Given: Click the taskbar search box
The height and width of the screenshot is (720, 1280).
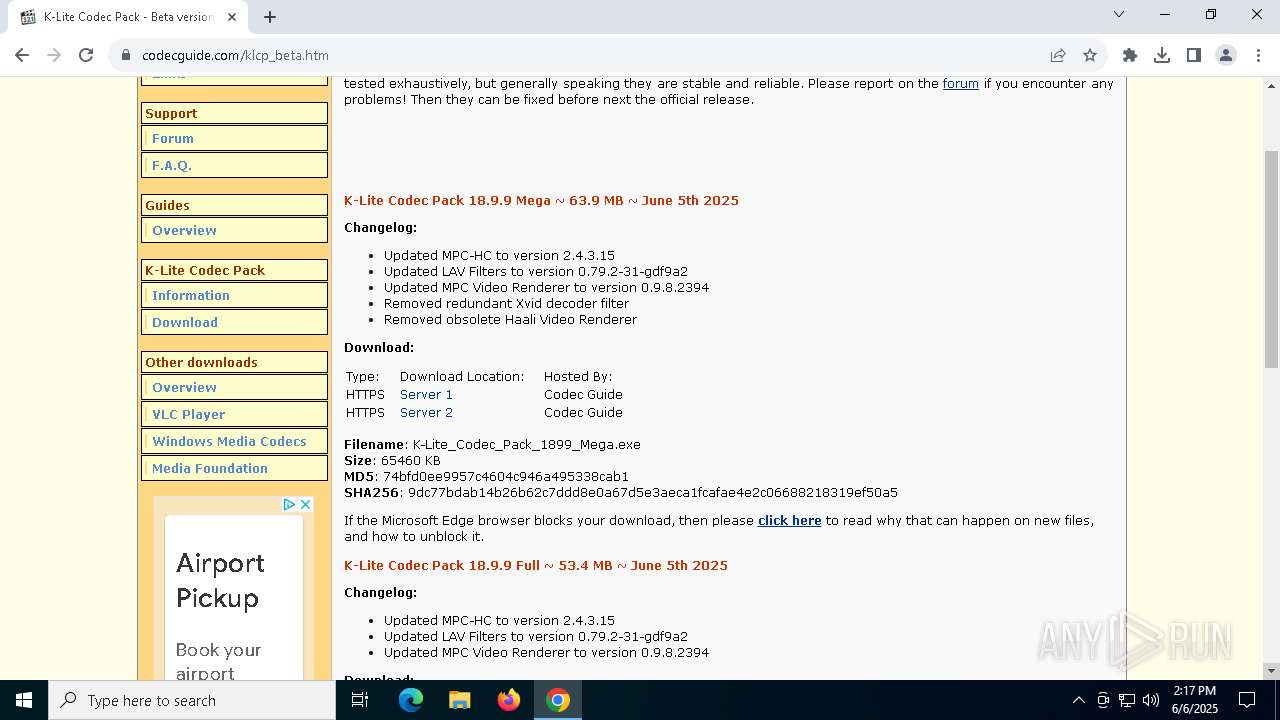Looking at the screenshot, I should (192, 700).
